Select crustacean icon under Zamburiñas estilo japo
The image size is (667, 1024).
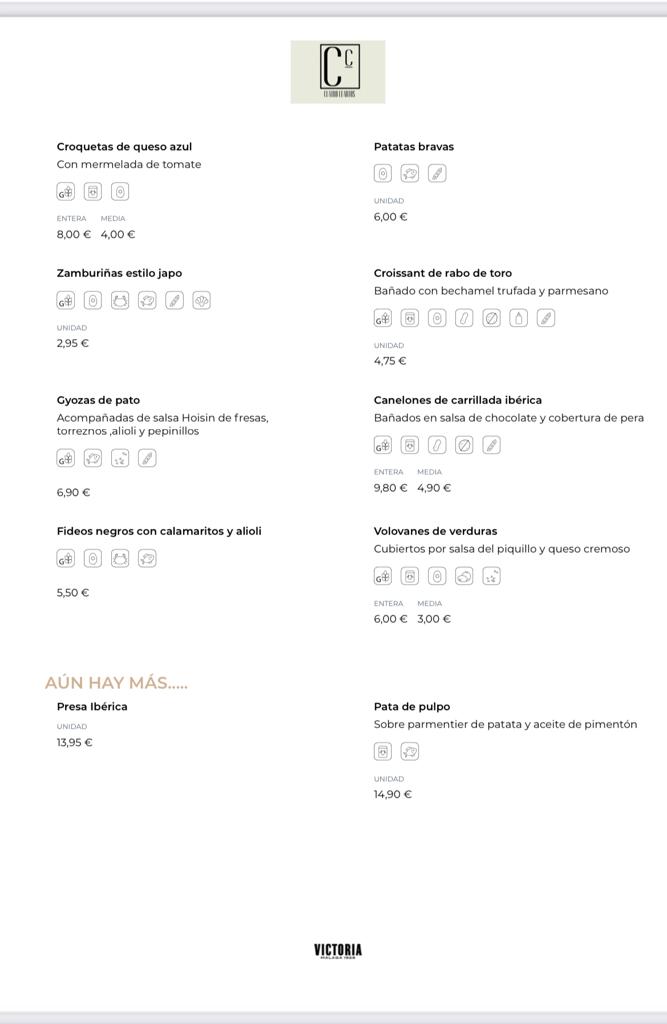[120, 300]
